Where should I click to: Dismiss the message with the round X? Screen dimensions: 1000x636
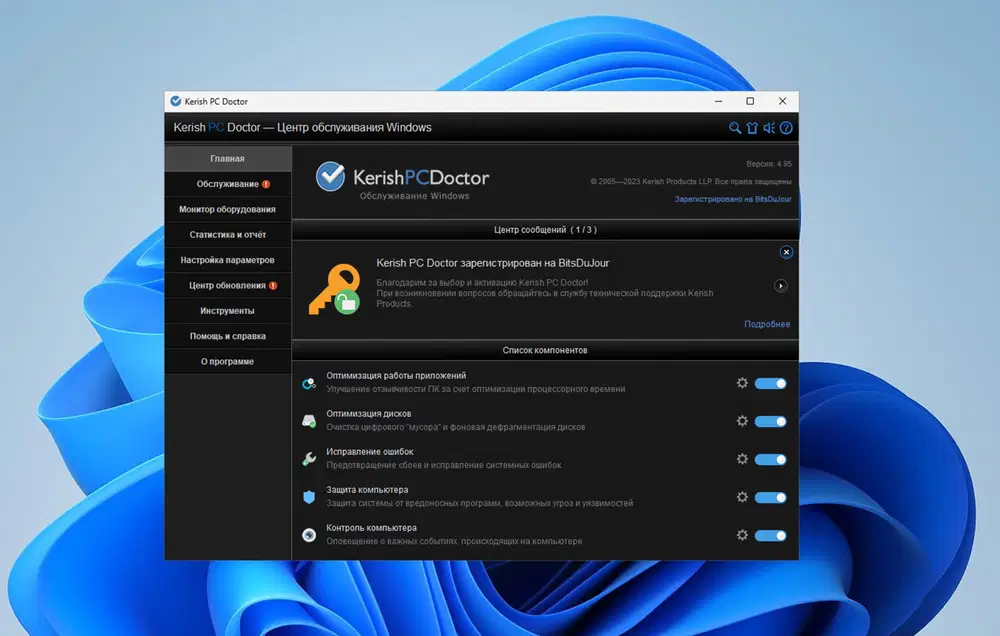[x=786, y=253]
